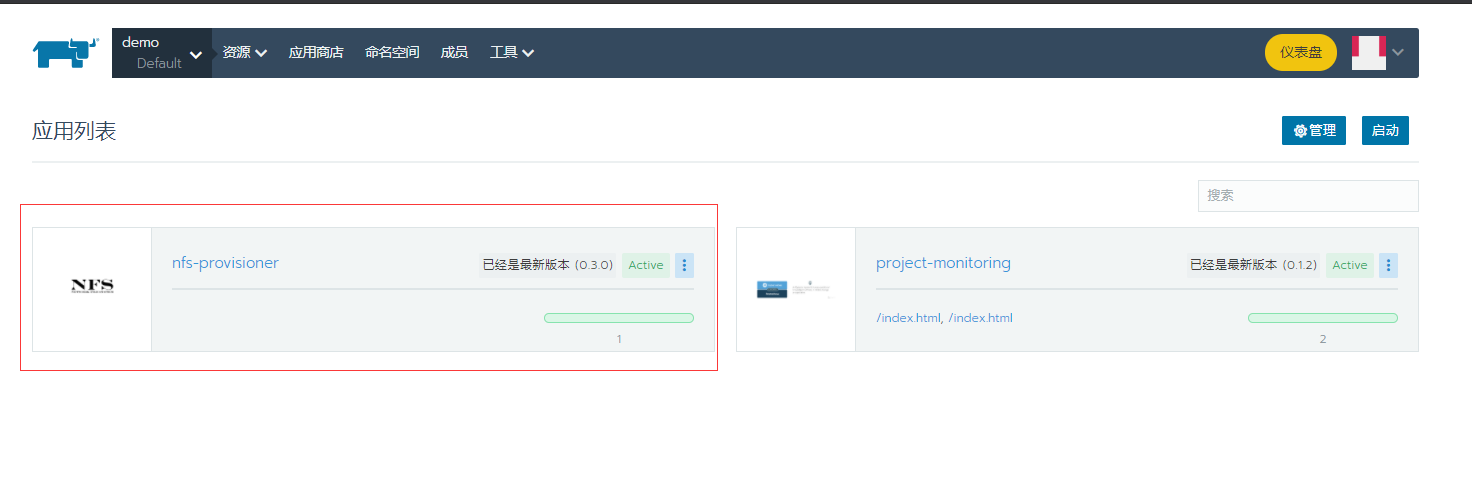1472x492 pixels.
Task: Click the 应用列表 page heading
Action: (74, 131)
